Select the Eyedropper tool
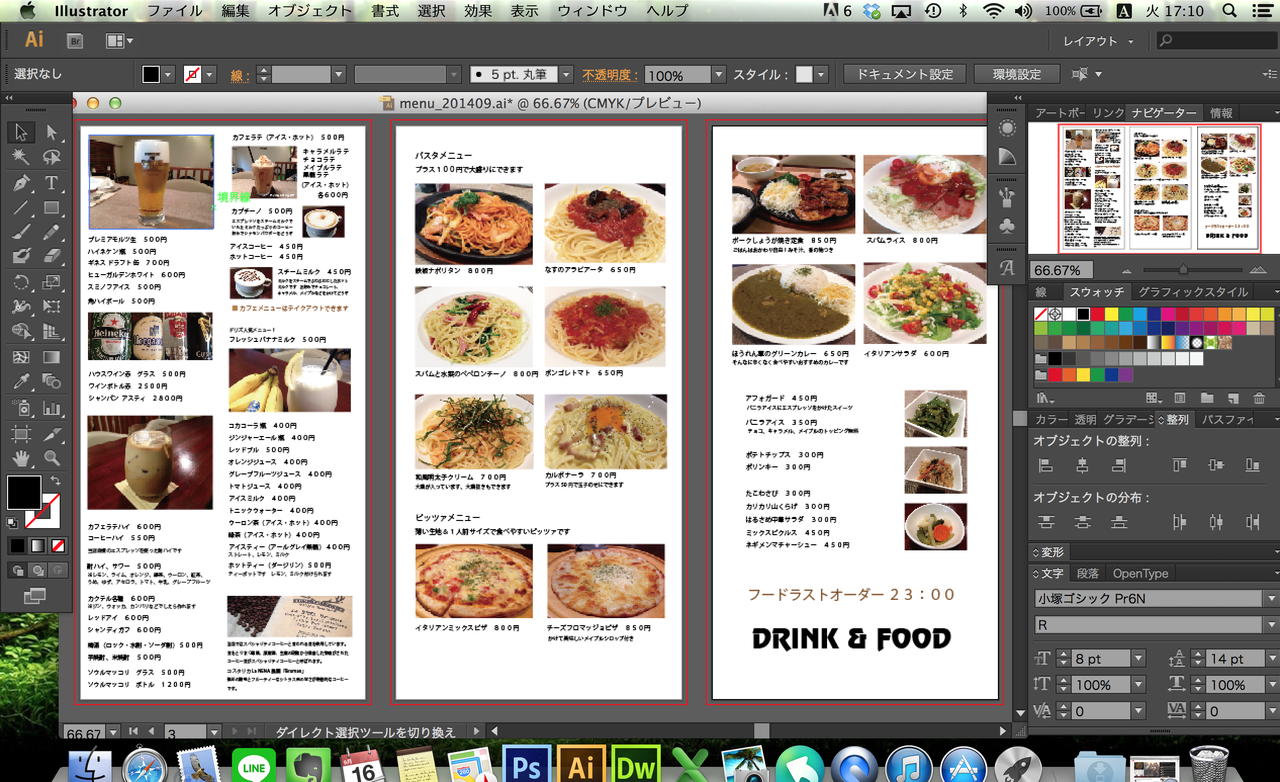1280x782 pixels. click(x=21, y=382)
